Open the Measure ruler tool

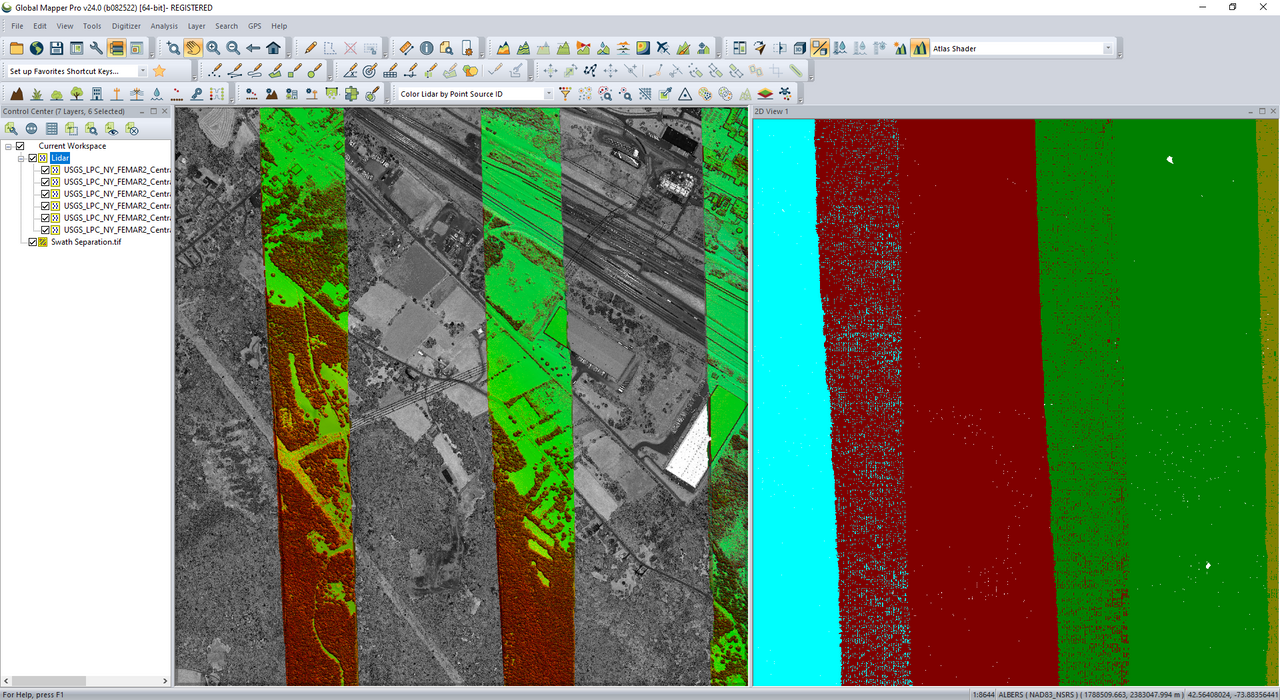point(405,48)
